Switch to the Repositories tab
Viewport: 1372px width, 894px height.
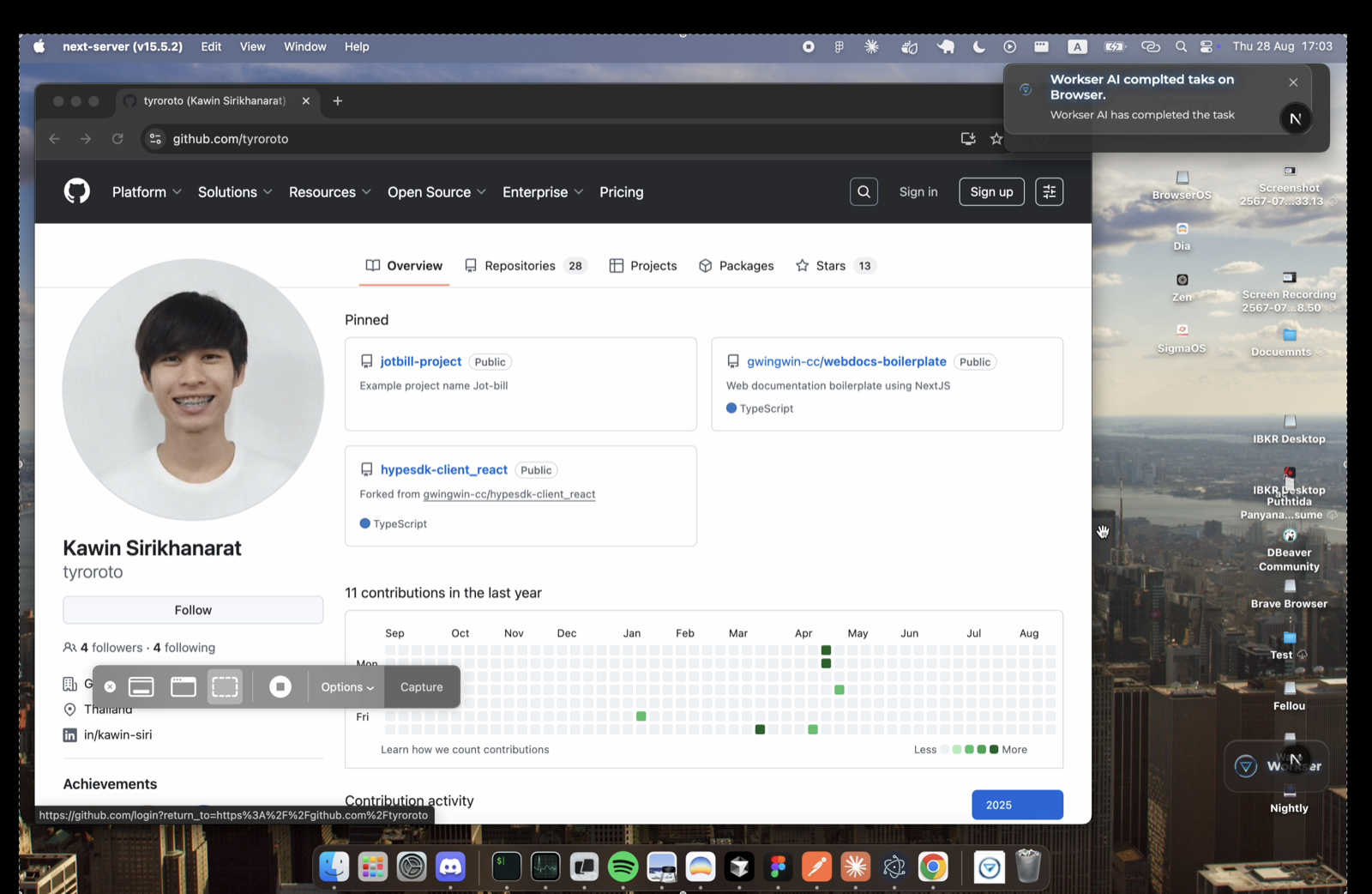click(525, 266)
